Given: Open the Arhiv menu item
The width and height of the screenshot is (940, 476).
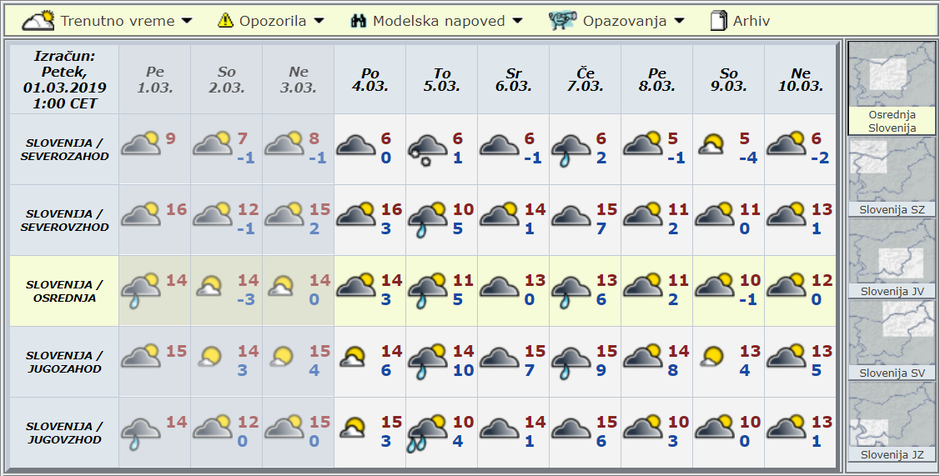Looking at the screenshot, I should (x=751, y=21).
